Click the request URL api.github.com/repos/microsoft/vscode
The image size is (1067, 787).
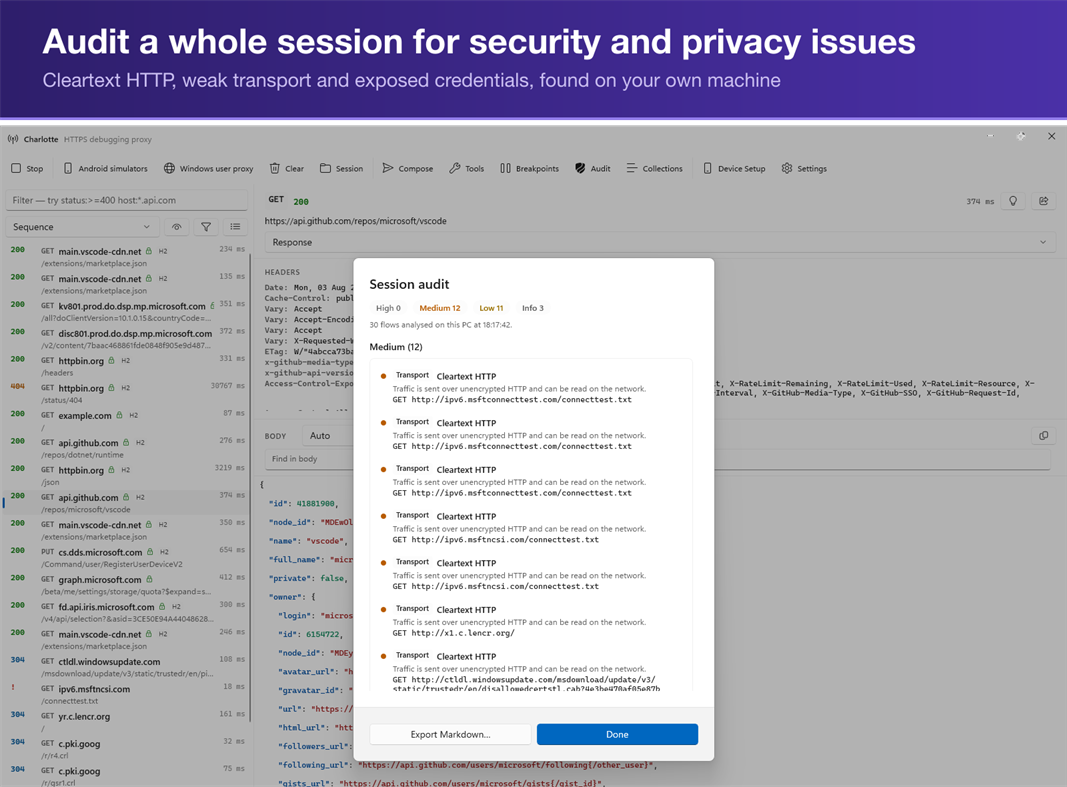coord(355,221)
